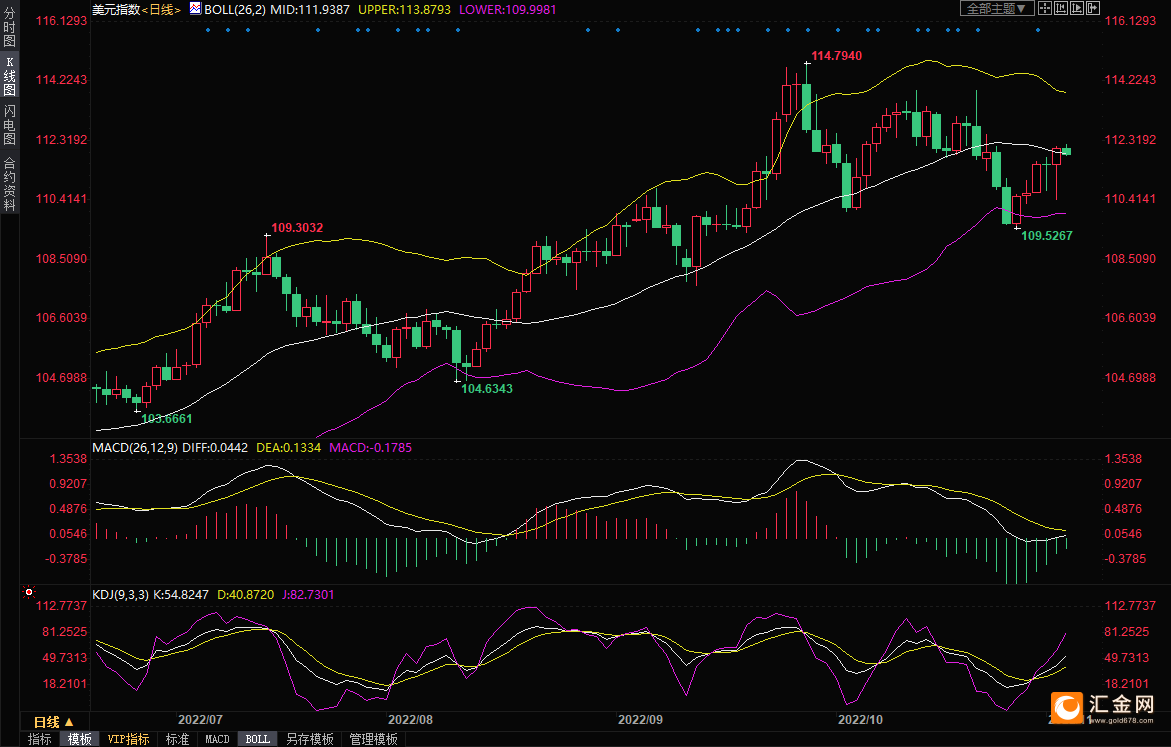Click the 2022/10 date on time axis
This screenshot has height=747, width=1171.
pyautogui.click(x=860, y=719)
